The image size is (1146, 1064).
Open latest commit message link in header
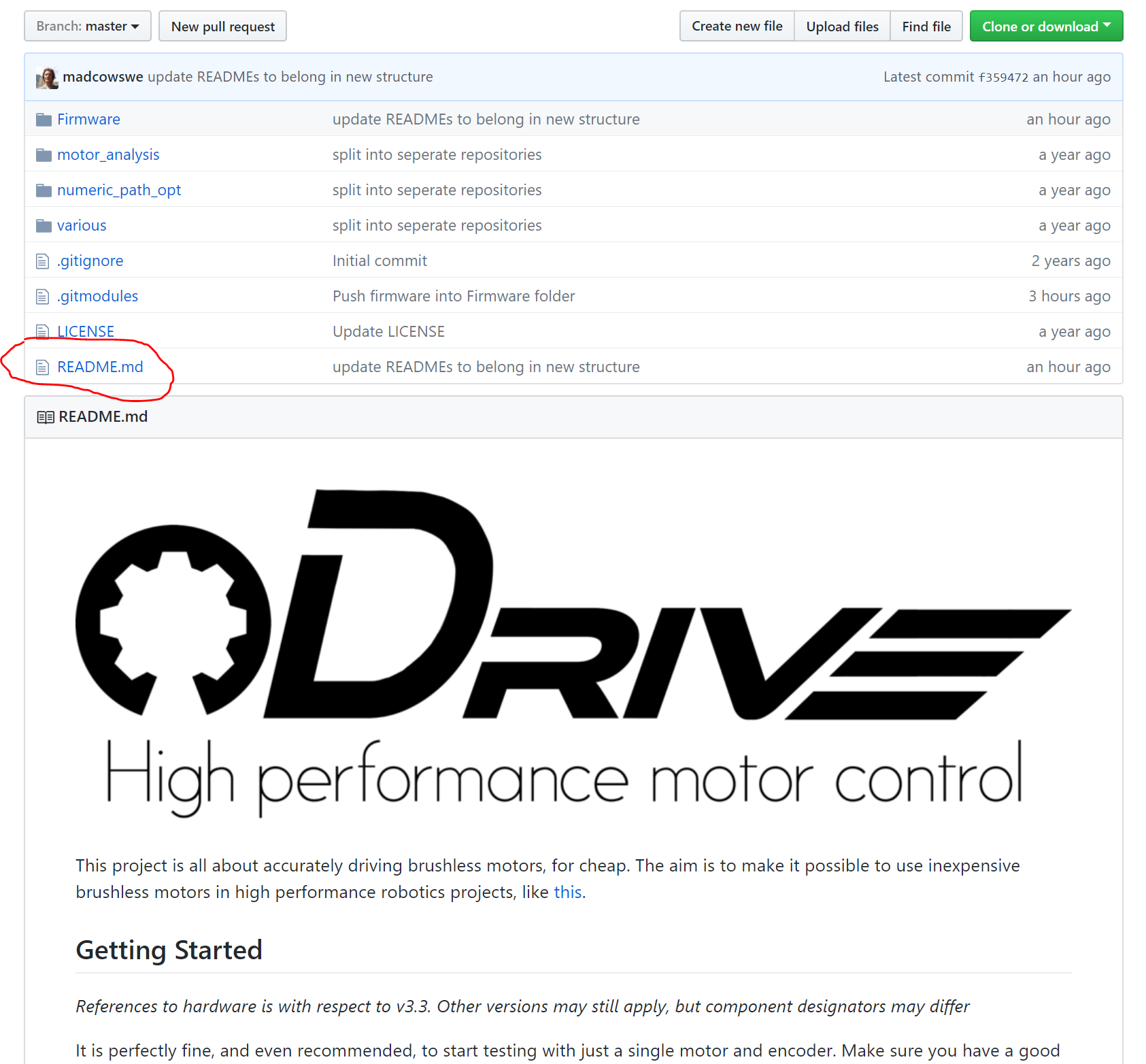pyautogui.click(x=290, y=77)
